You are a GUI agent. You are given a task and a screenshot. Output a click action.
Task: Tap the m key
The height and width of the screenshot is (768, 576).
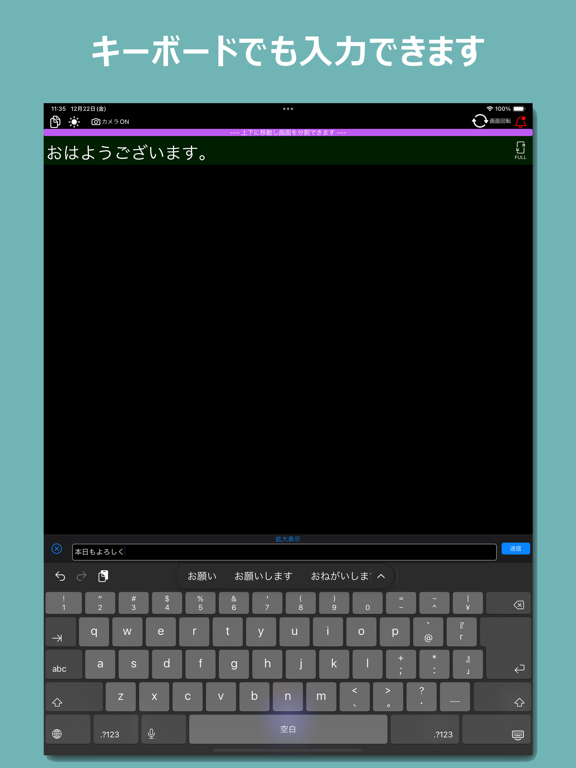[321, 697]
